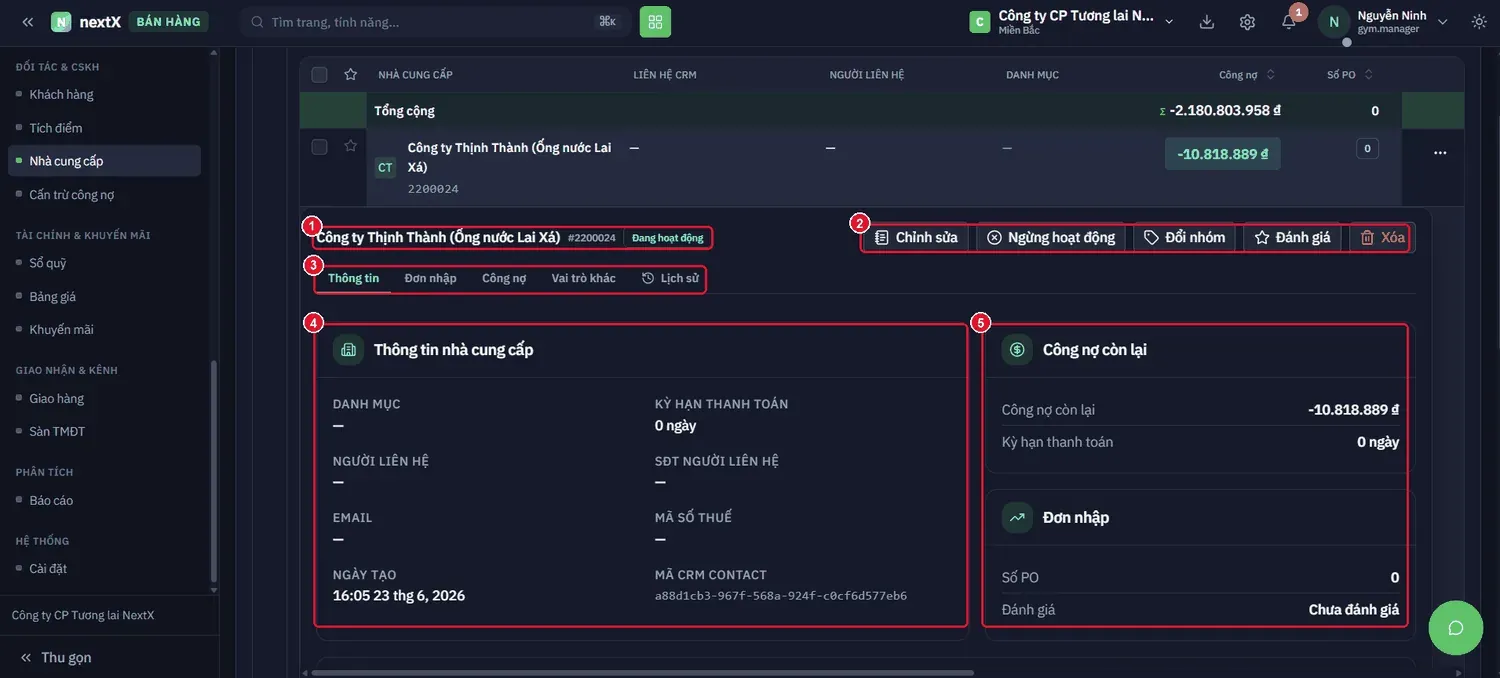The height and width of the screenshot is (678, 1500).
Task: Click the search field Tìm trang, tính năng
Action: (435, 21)
